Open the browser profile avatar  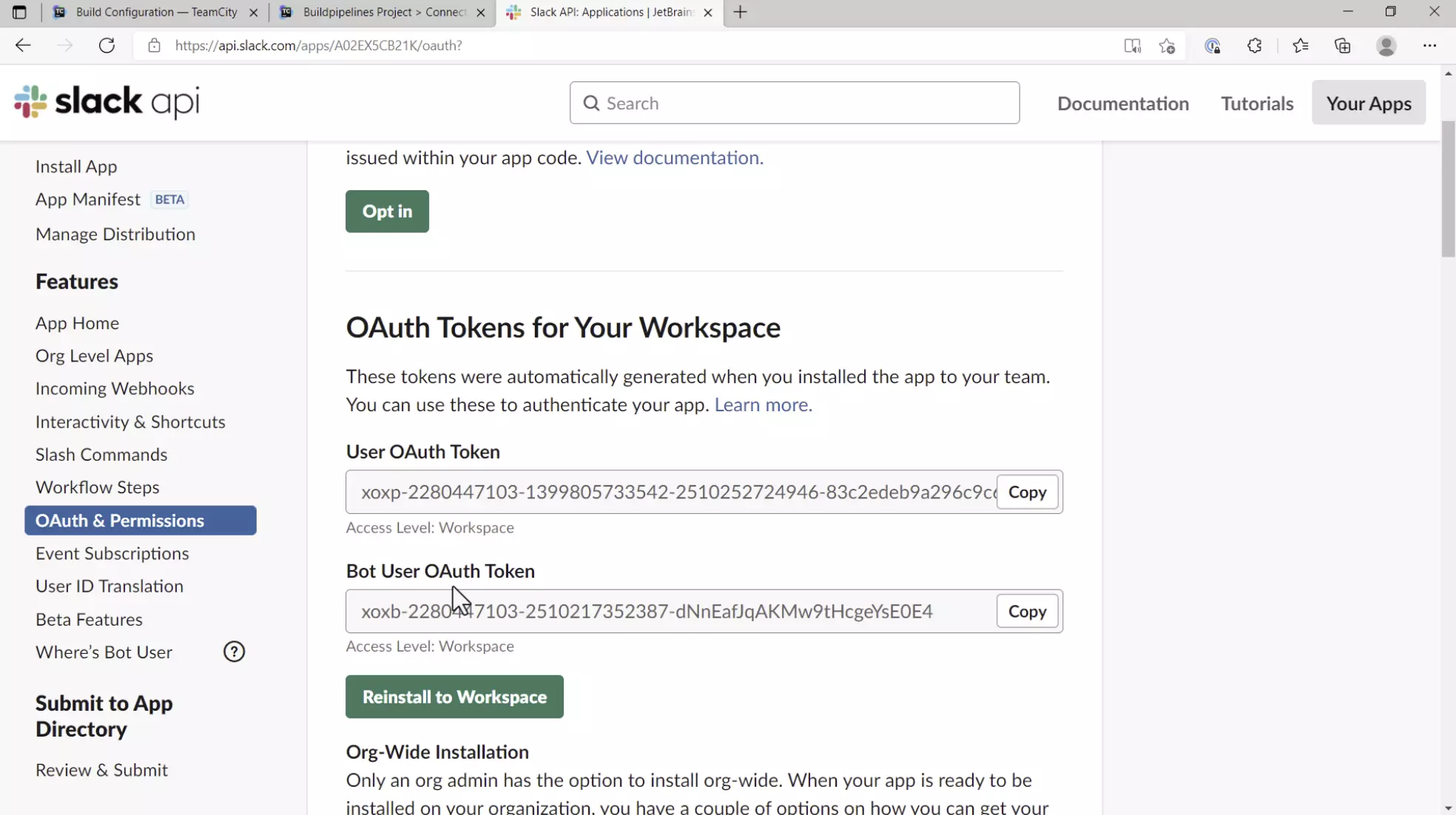point(1386,45)
